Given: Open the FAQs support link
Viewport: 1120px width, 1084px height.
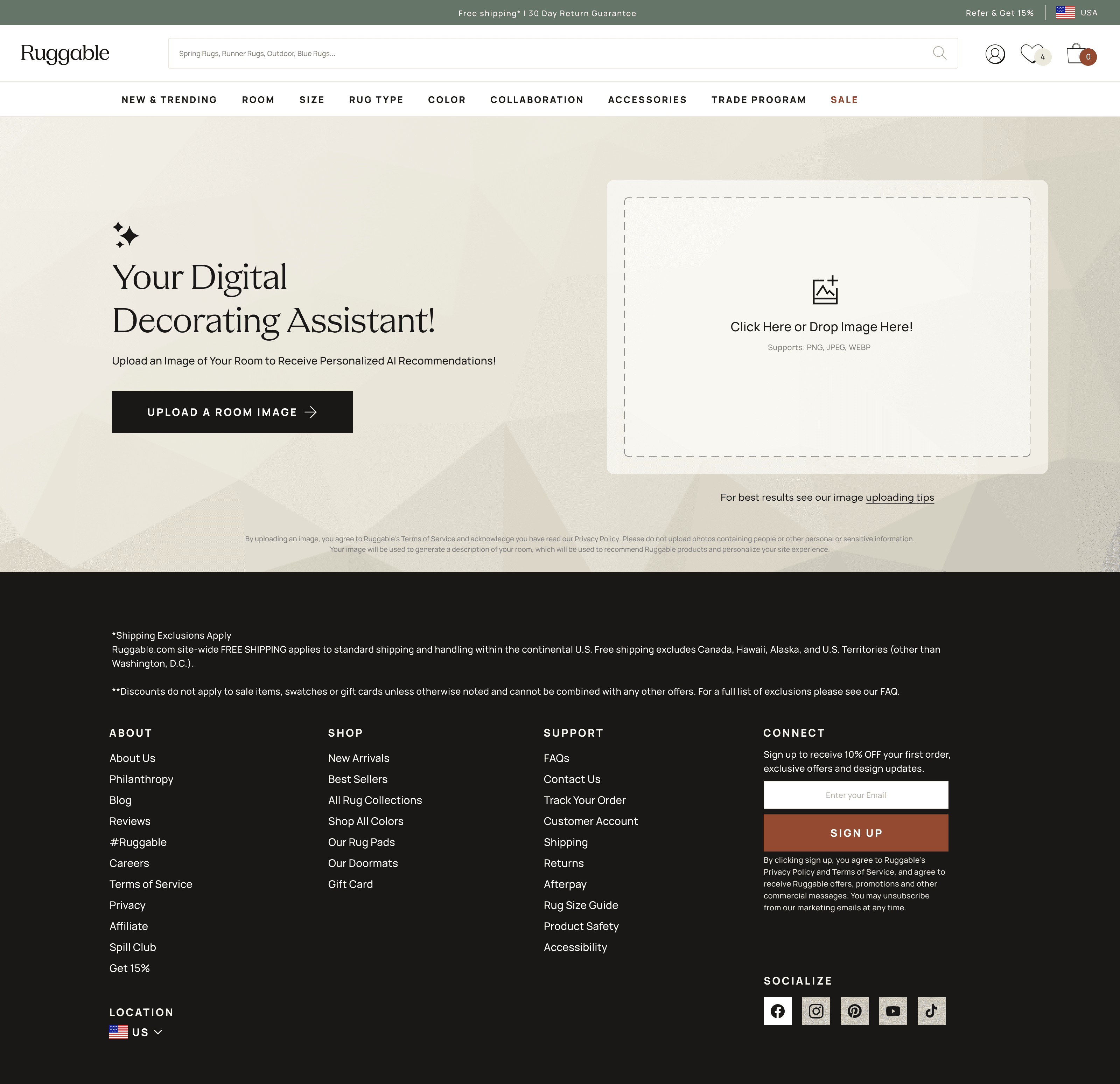Looking at the screenshot, I should click(556, 758).
